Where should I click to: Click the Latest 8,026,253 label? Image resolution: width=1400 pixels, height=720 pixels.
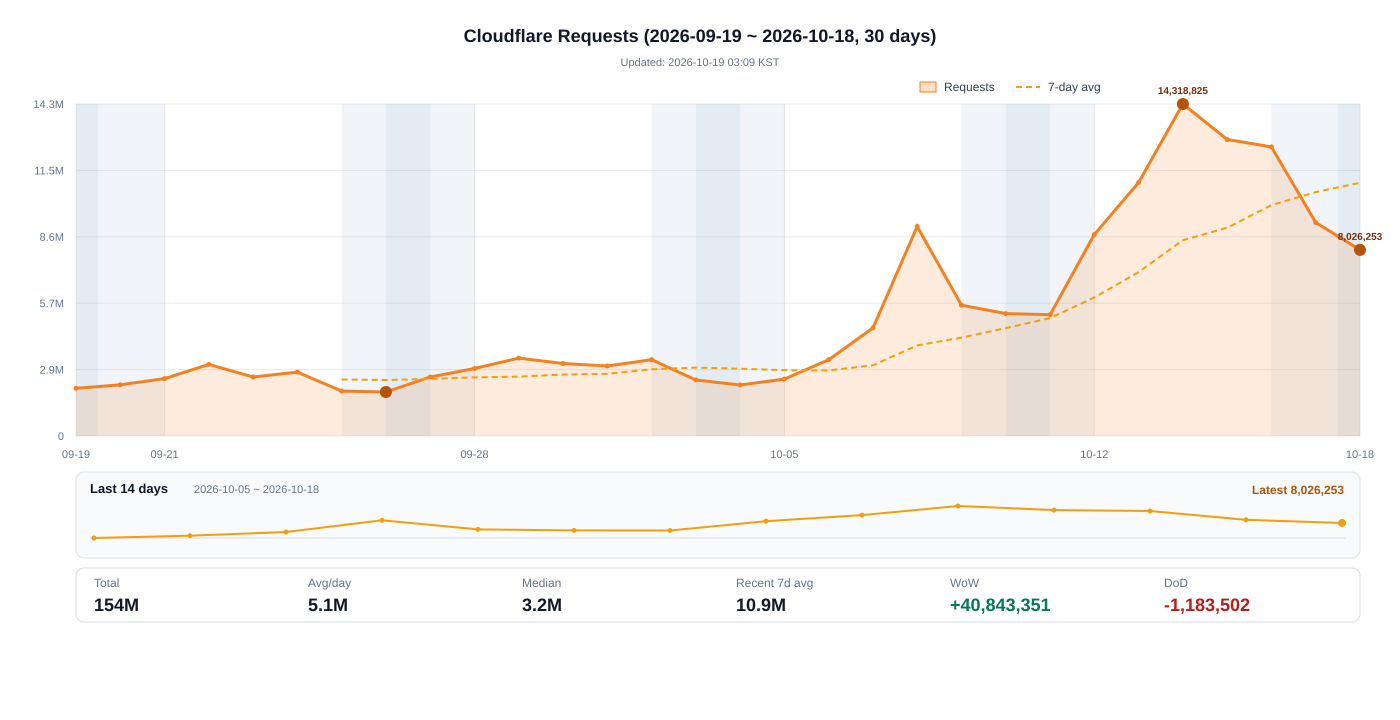click(1298, 490)
